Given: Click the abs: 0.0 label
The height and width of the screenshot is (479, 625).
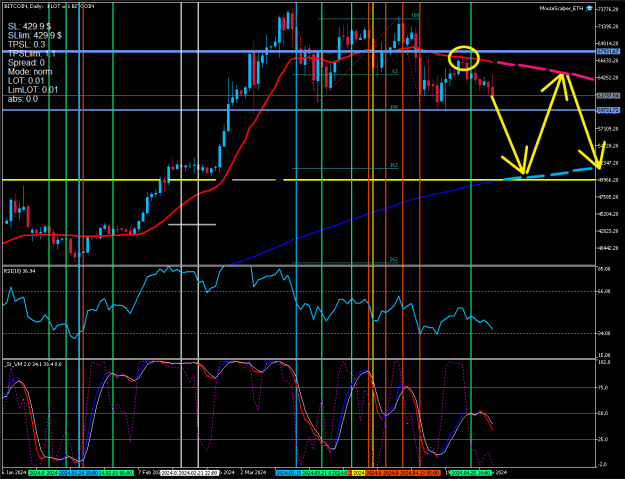Looking at the screenshot, I should pos(23,99).
